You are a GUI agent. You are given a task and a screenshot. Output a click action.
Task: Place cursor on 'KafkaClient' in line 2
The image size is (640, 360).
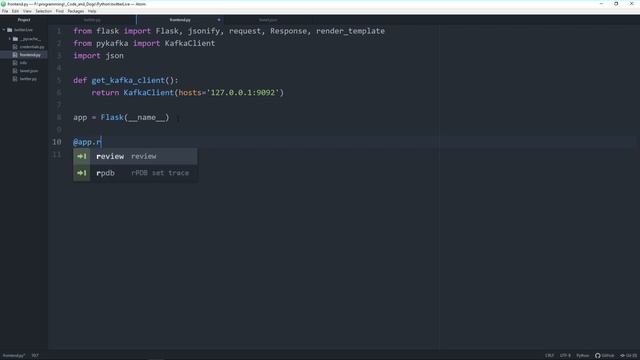(190, 43)
